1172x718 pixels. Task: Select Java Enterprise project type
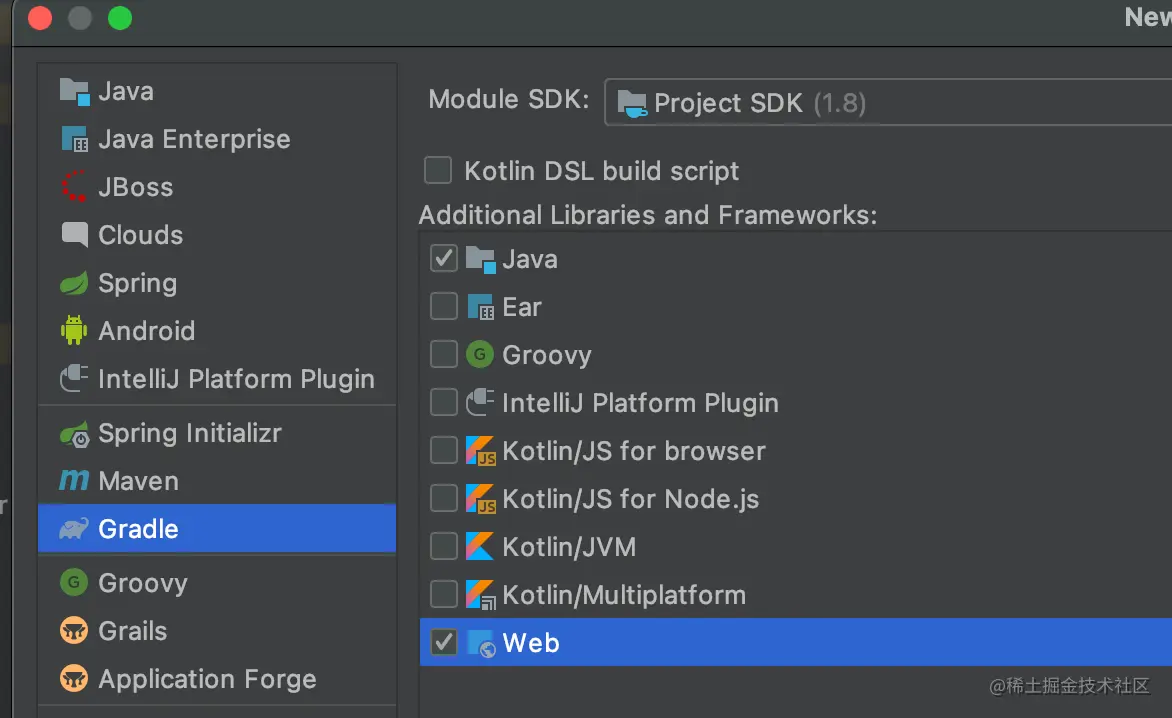click(194, 139)
